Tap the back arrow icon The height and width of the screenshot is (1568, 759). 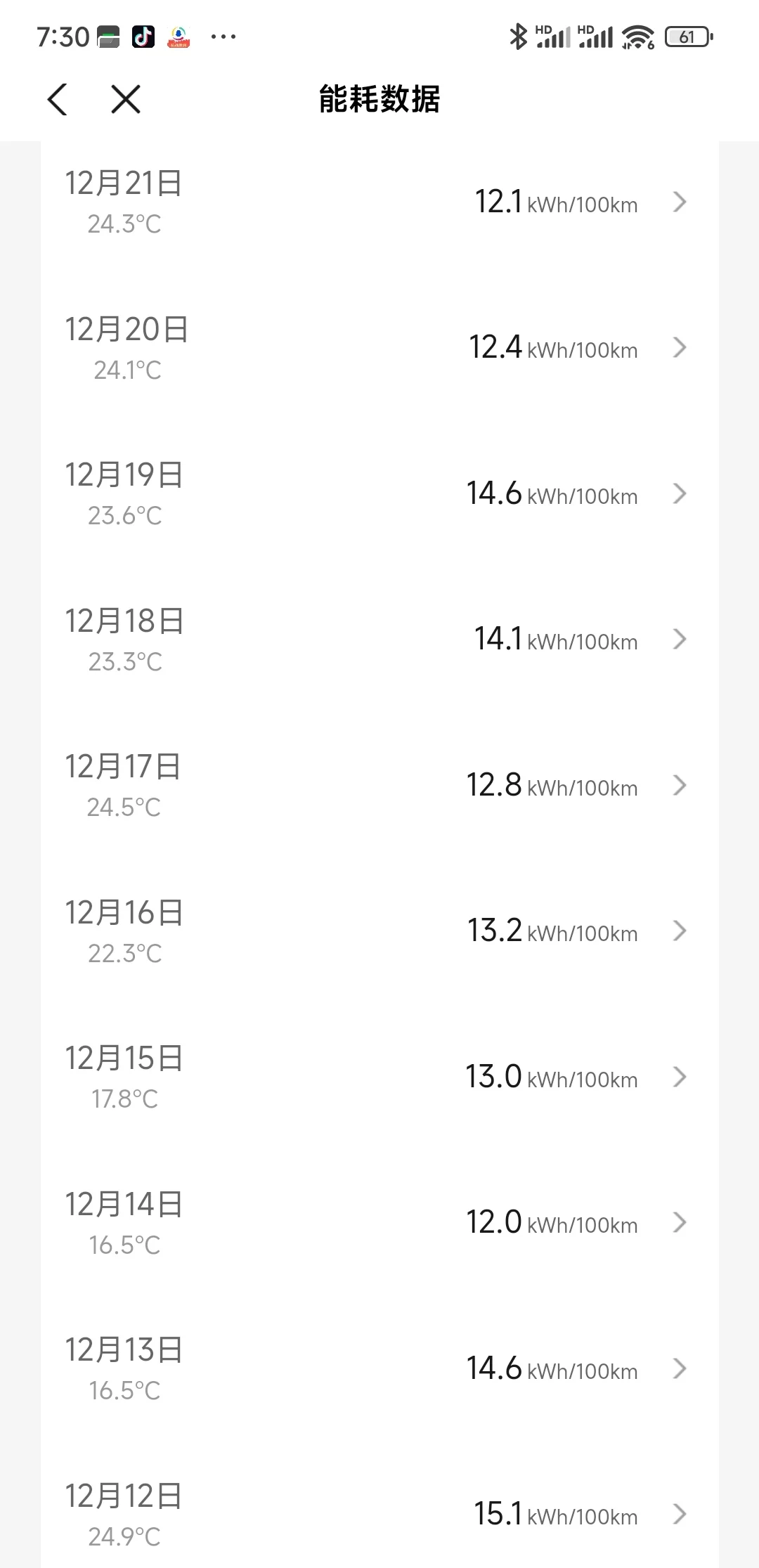pos(58,99)
